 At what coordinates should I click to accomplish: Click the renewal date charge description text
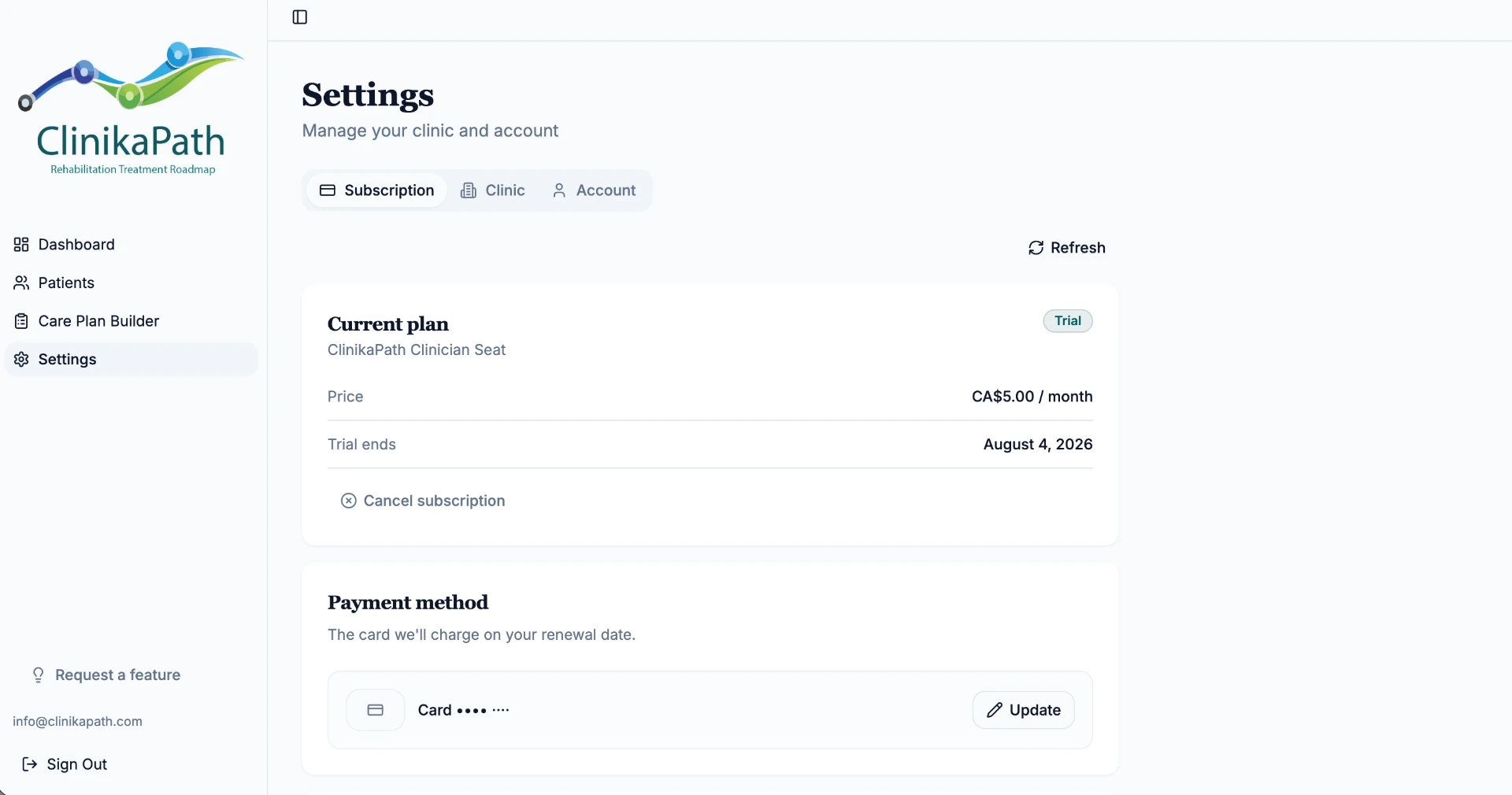[481, 635]
